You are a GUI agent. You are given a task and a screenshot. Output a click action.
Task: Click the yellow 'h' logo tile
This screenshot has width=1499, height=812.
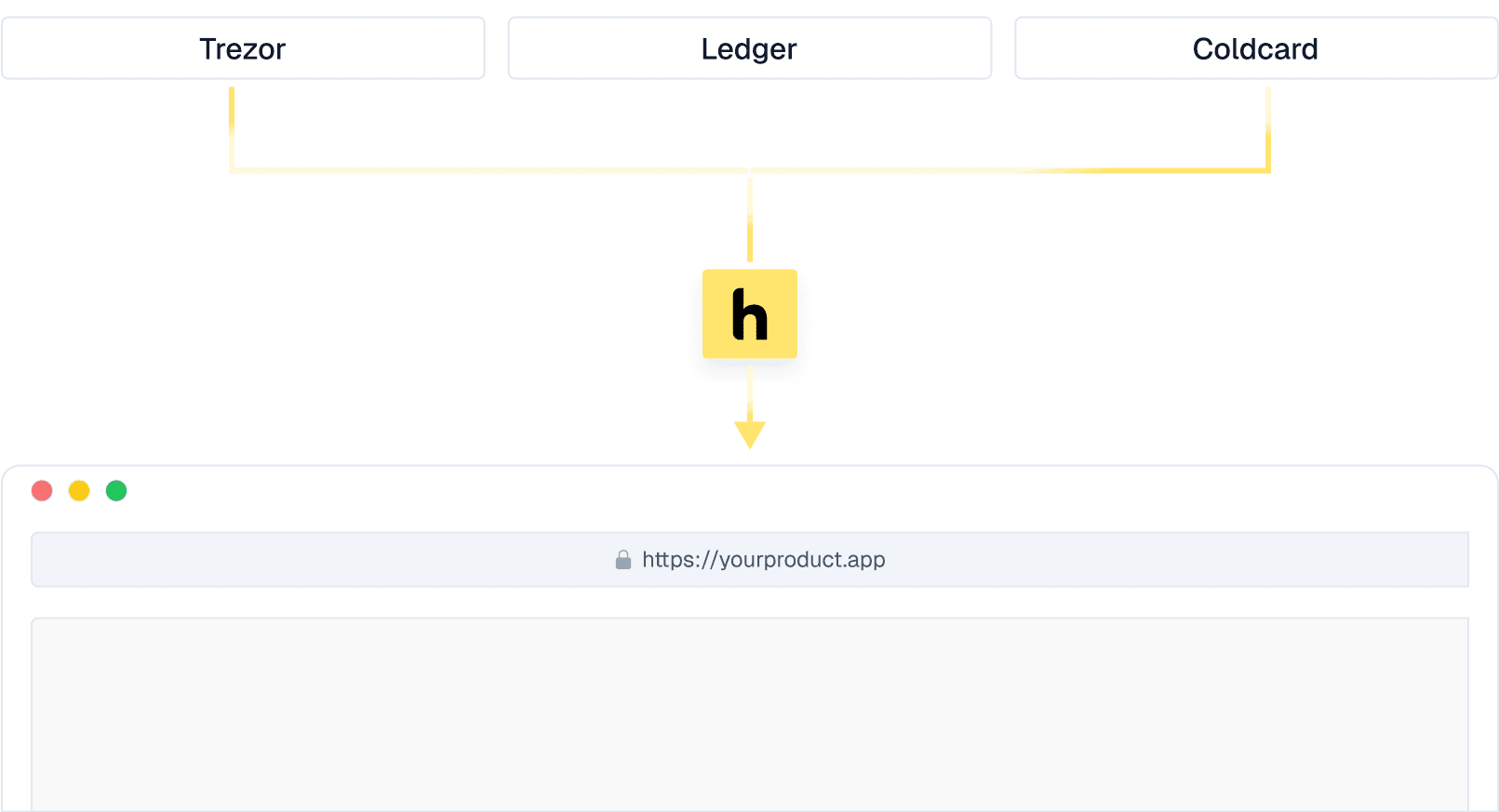[x=749, y=314]
